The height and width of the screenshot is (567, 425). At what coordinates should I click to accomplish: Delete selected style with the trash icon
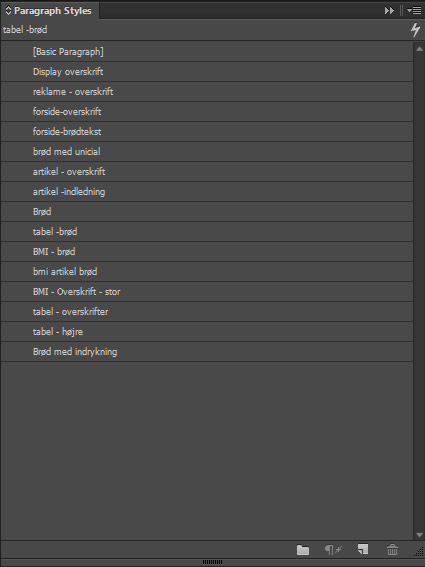[392, 550]
